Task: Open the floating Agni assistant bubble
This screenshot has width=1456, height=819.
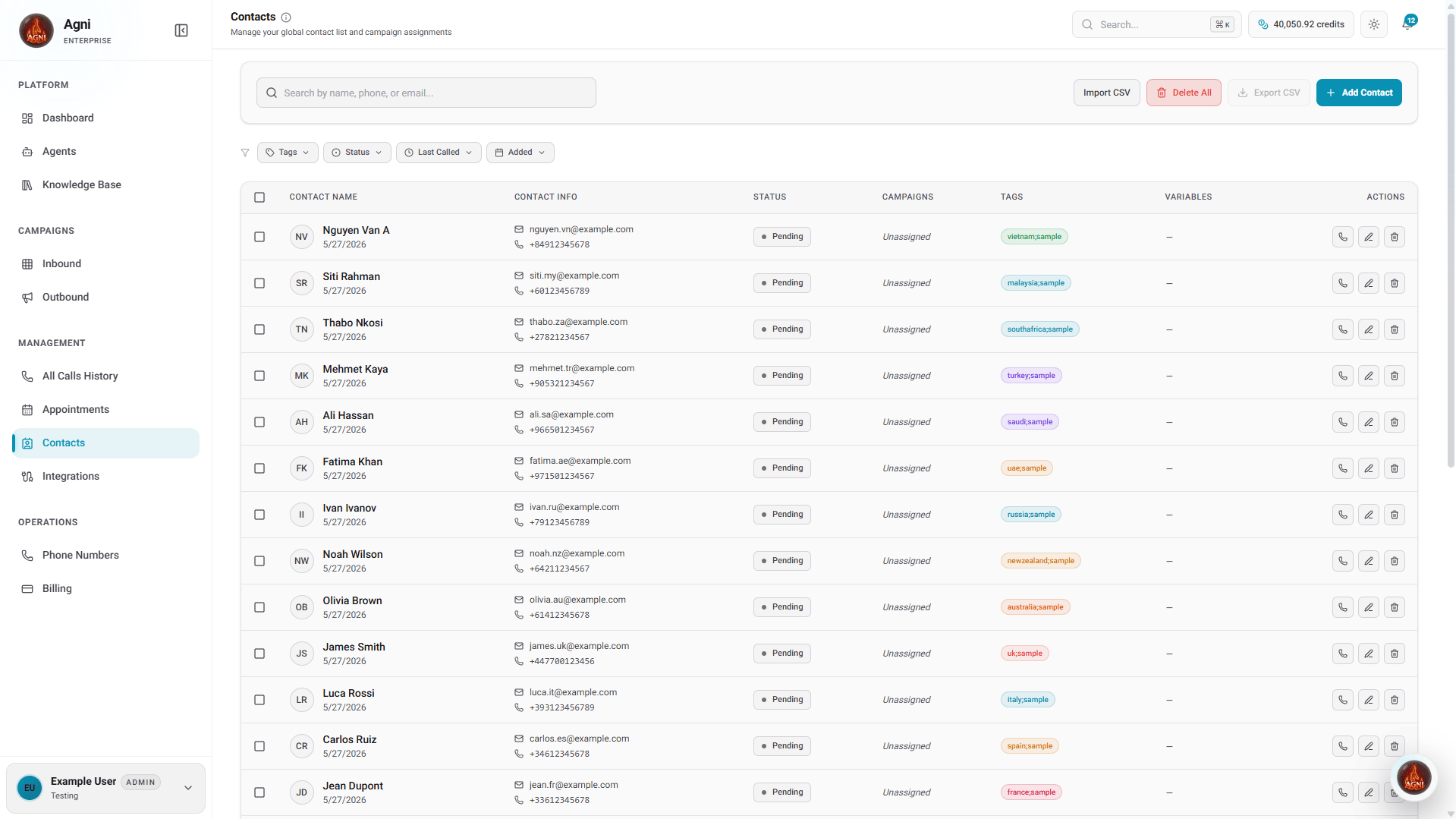Action: point(1414,777)
